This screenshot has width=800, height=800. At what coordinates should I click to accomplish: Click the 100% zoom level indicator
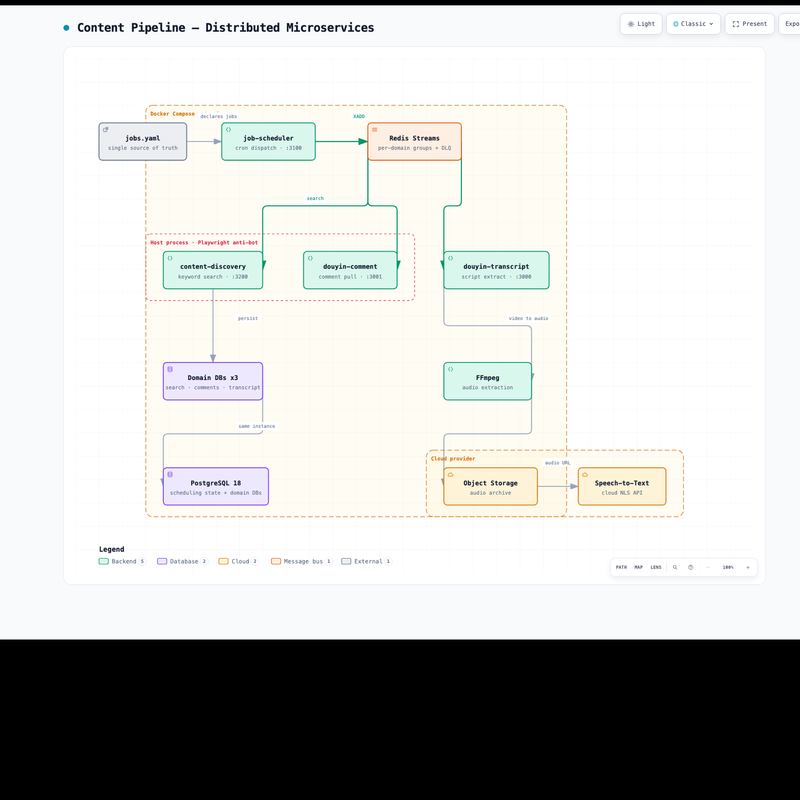728,567
